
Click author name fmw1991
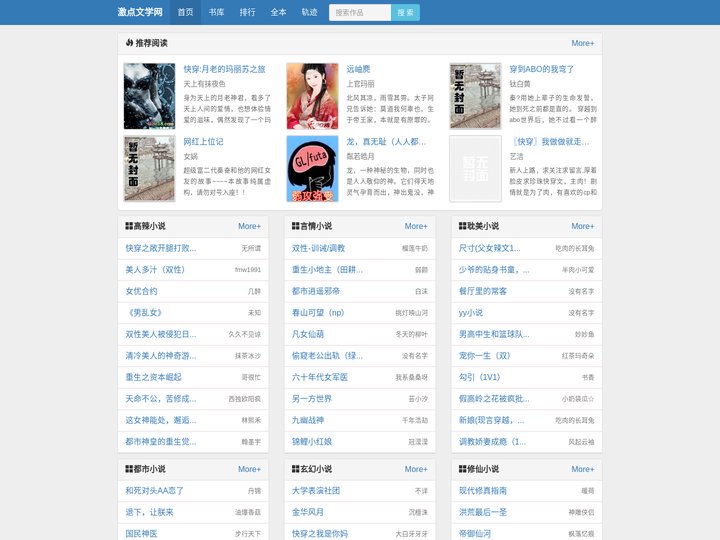pyautogui.click(x=248, y=270)
